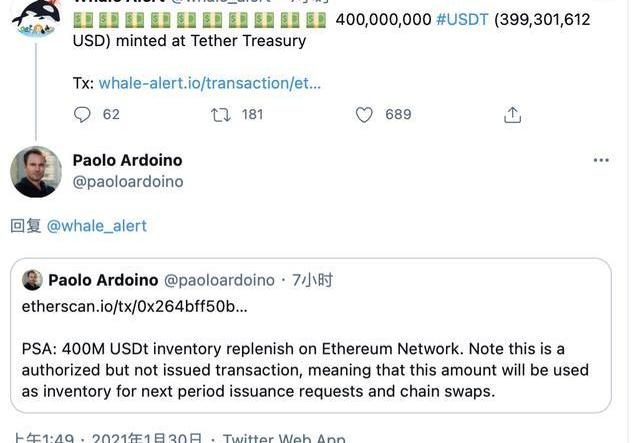Share the Whale Alert tweet
This screenshot has height=443, width=640.
(512, 115)
